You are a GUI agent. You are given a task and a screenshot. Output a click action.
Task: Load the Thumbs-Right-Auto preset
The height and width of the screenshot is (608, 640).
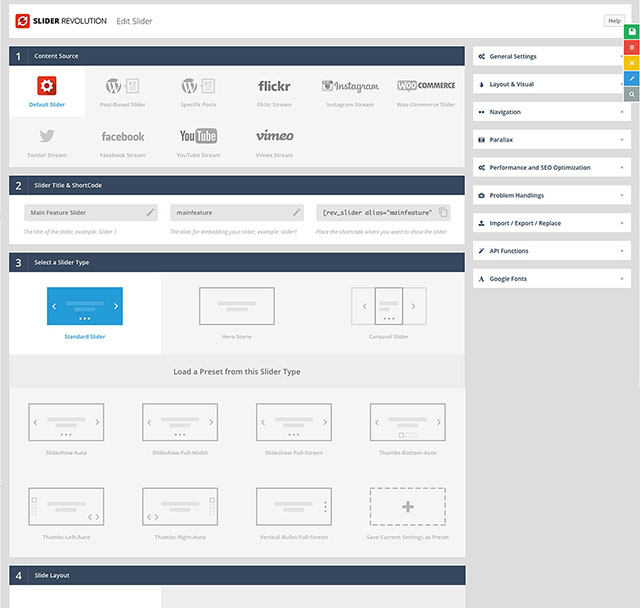[x=180, y=513]
